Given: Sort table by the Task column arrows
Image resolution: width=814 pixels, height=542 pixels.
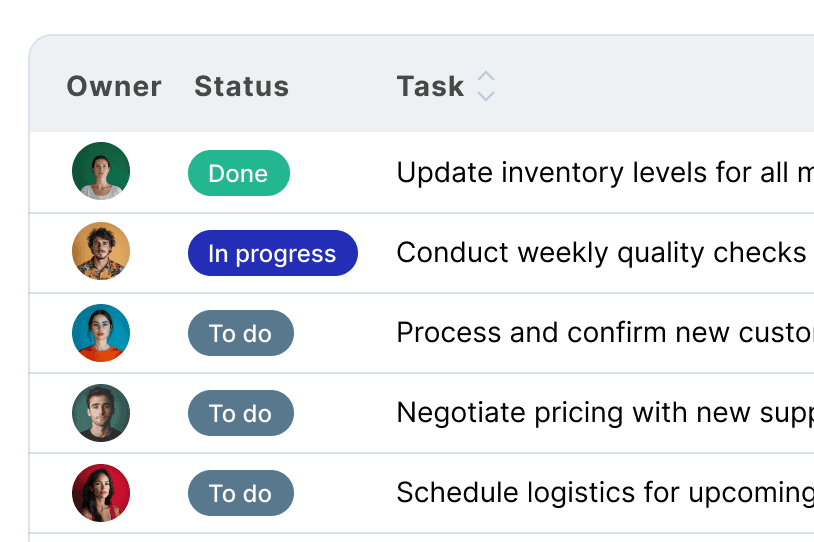Looking at the screenshot, I should 486,86.
